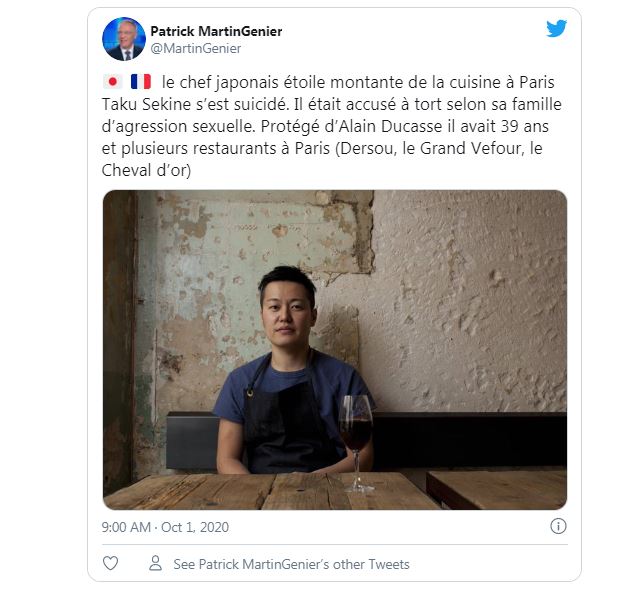Visit the @MartinGenier handle link
This screenshot has width=643, height=602.
coord(196,48)
